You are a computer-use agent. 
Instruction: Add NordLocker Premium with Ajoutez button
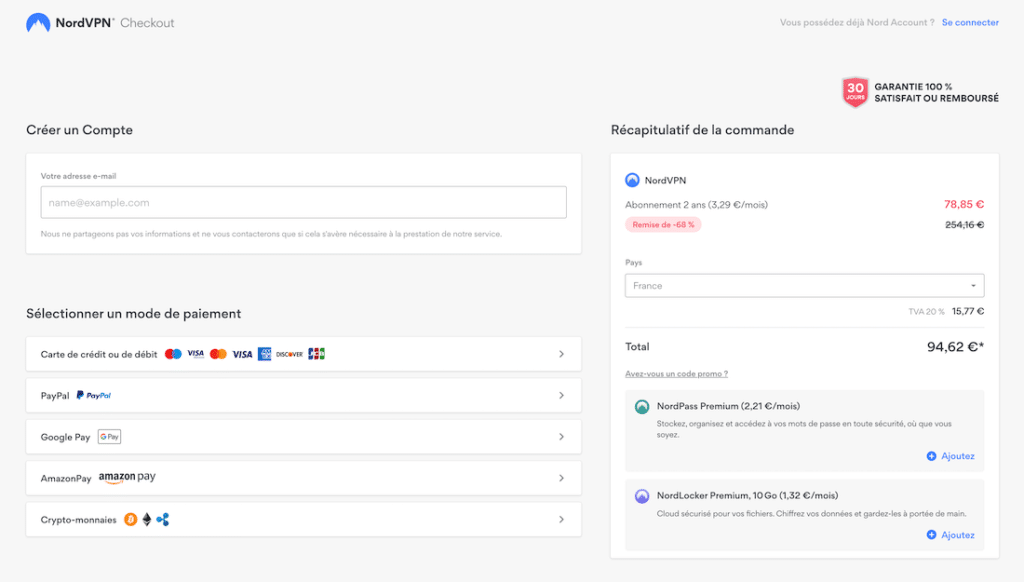click(x=950, y=535)
